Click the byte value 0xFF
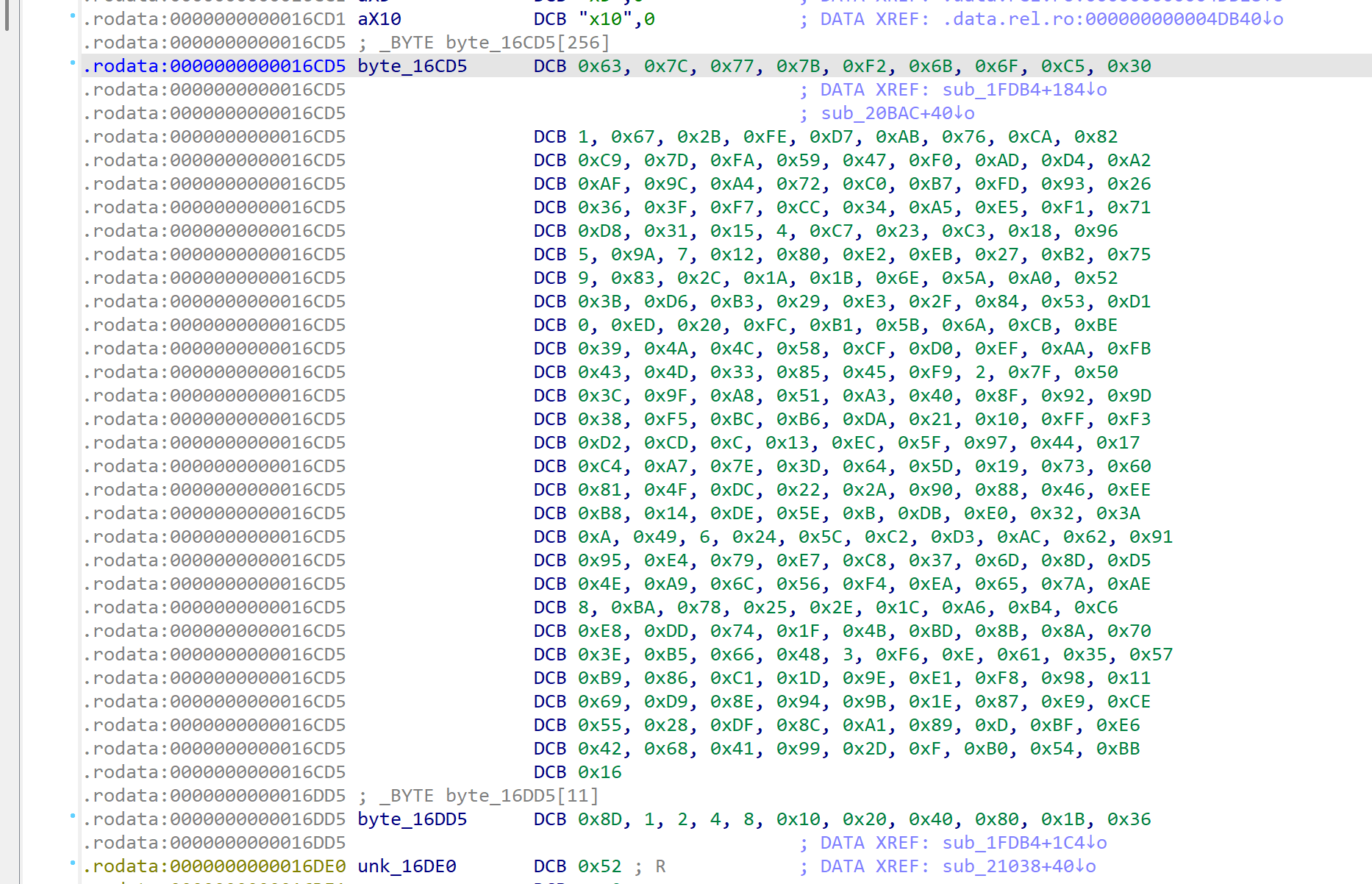The image size is (1372, 884). 1063,419
